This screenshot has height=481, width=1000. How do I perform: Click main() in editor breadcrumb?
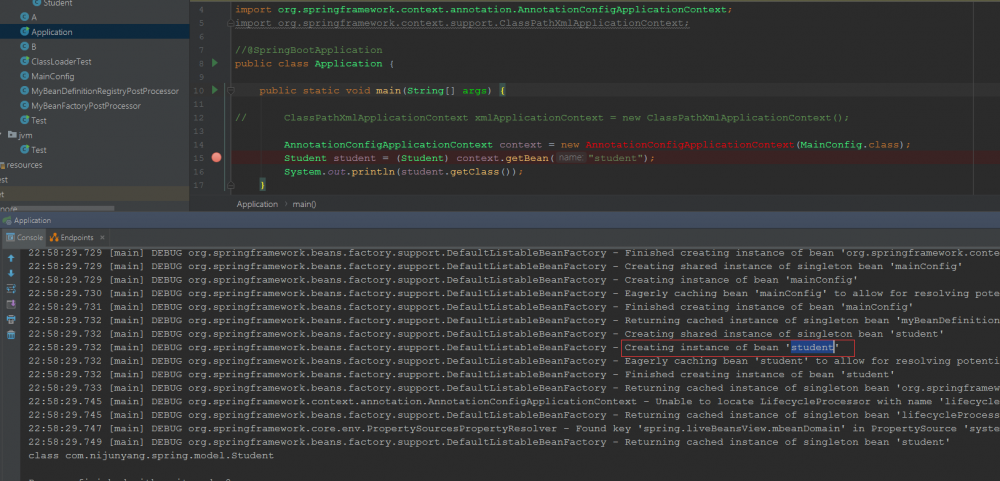(304, 204)
